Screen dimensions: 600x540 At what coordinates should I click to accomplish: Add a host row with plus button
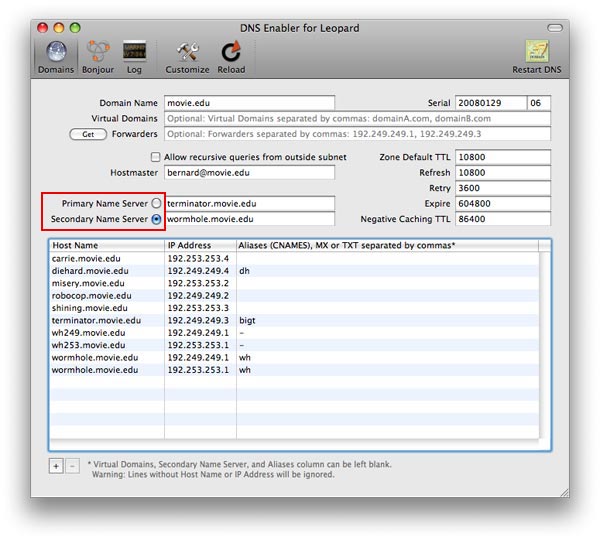coord(55,465)
